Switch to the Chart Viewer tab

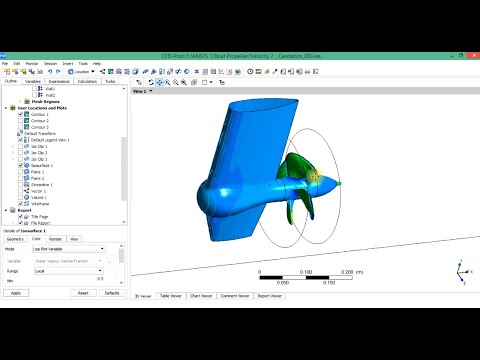point(201,296)
